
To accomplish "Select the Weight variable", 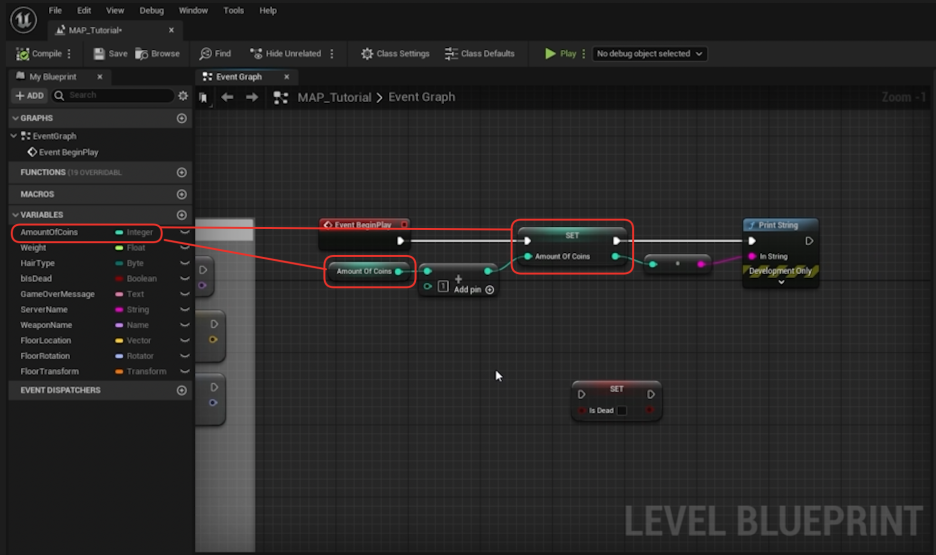I will [33, 248].
